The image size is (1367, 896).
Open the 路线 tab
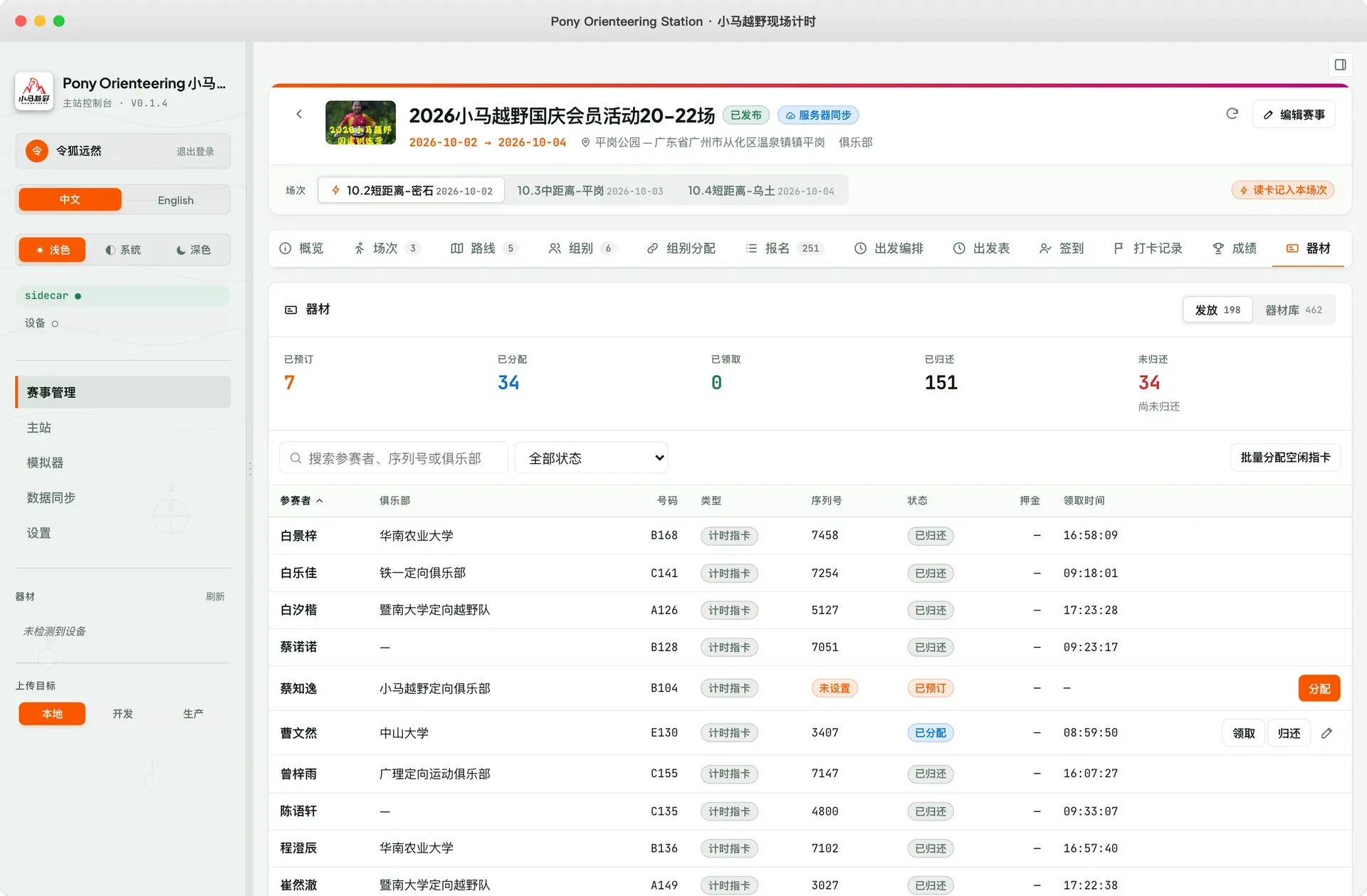tap(484, 248)
